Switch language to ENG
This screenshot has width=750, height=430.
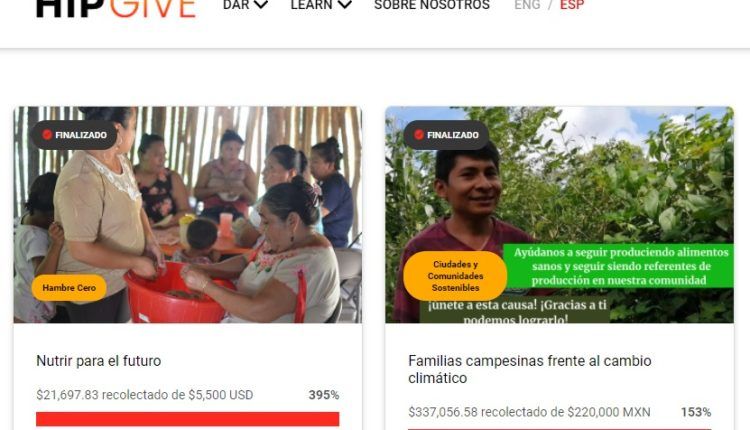(527, 5)
